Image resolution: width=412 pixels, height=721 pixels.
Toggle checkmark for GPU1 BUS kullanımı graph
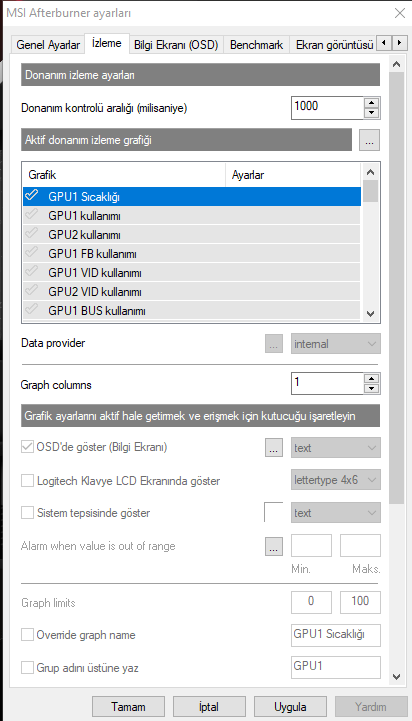32,310
